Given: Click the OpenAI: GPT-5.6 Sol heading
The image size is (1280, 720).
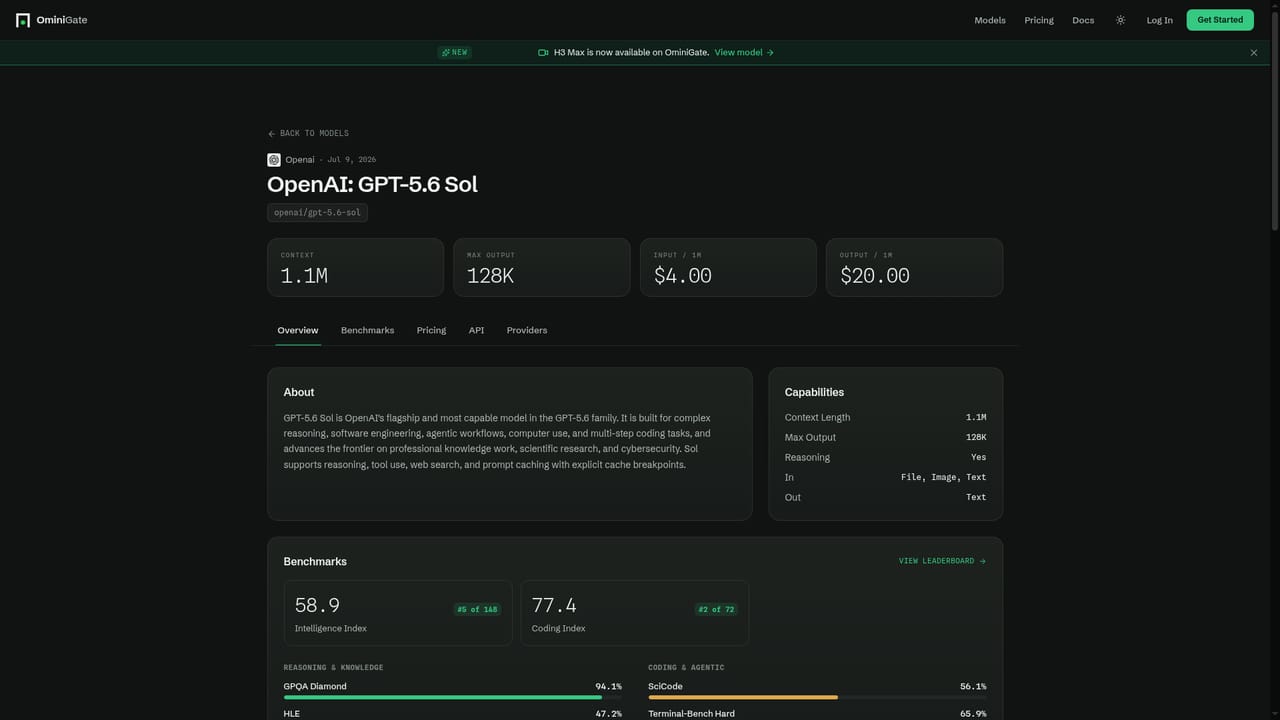Looking at the screenshot, I should pyautogui.click(x=372, y=184).
